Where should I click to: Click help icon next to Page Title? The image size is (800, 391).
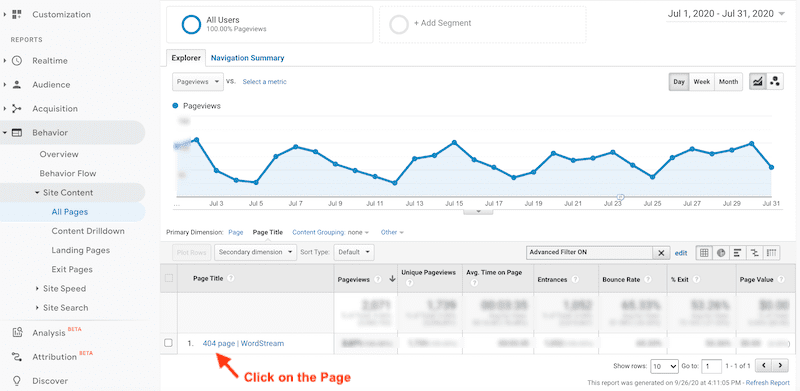pyautogui.click(x=231, y=278)
